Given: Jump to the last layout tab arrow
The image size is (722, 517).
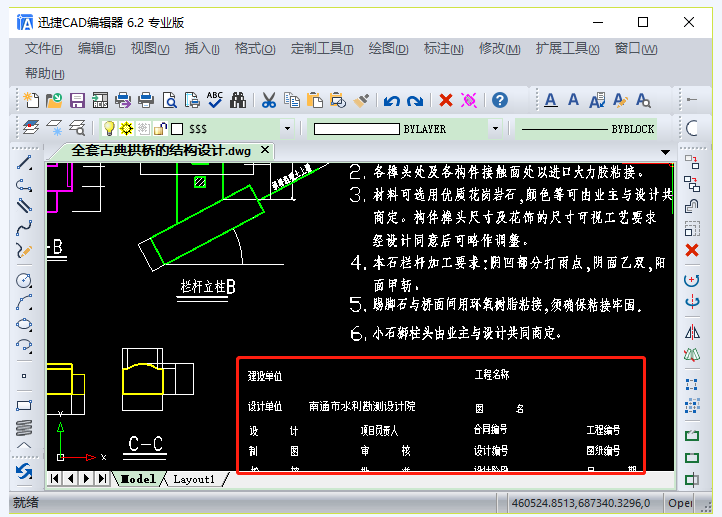Looking at the screenshot, I should (x=102, y=479).
